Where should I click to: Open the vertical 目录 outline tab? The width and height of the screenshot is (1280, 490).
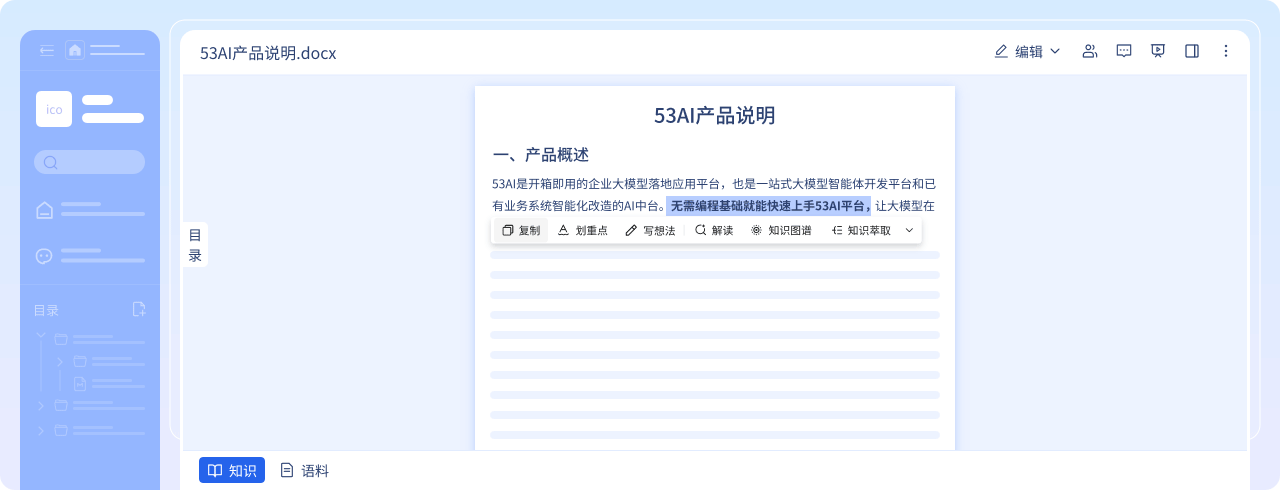195,245
